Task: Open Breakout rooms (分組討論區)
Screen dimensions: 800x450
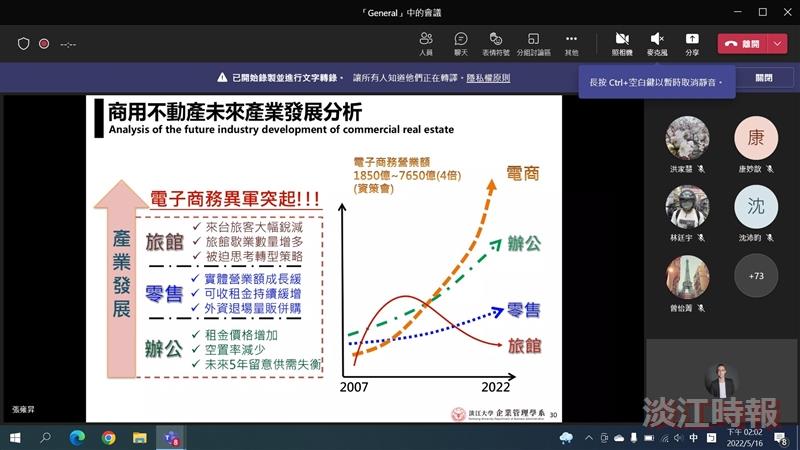Action: [534, 44]
